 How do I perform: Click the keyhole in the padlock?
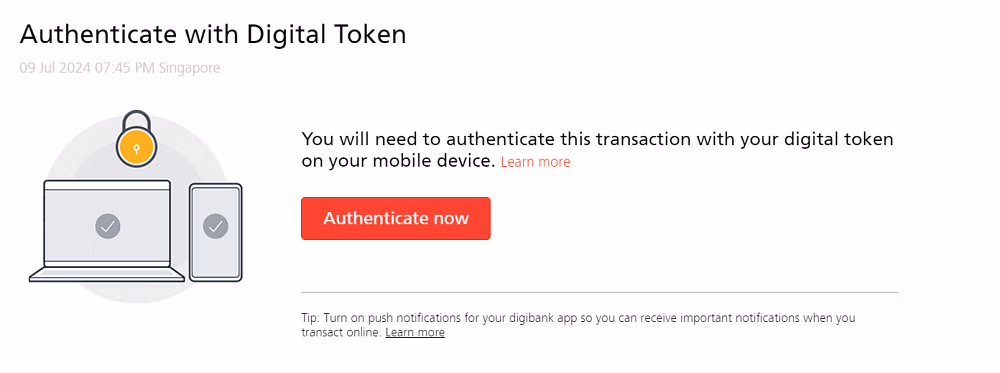(x=135, y=147)
